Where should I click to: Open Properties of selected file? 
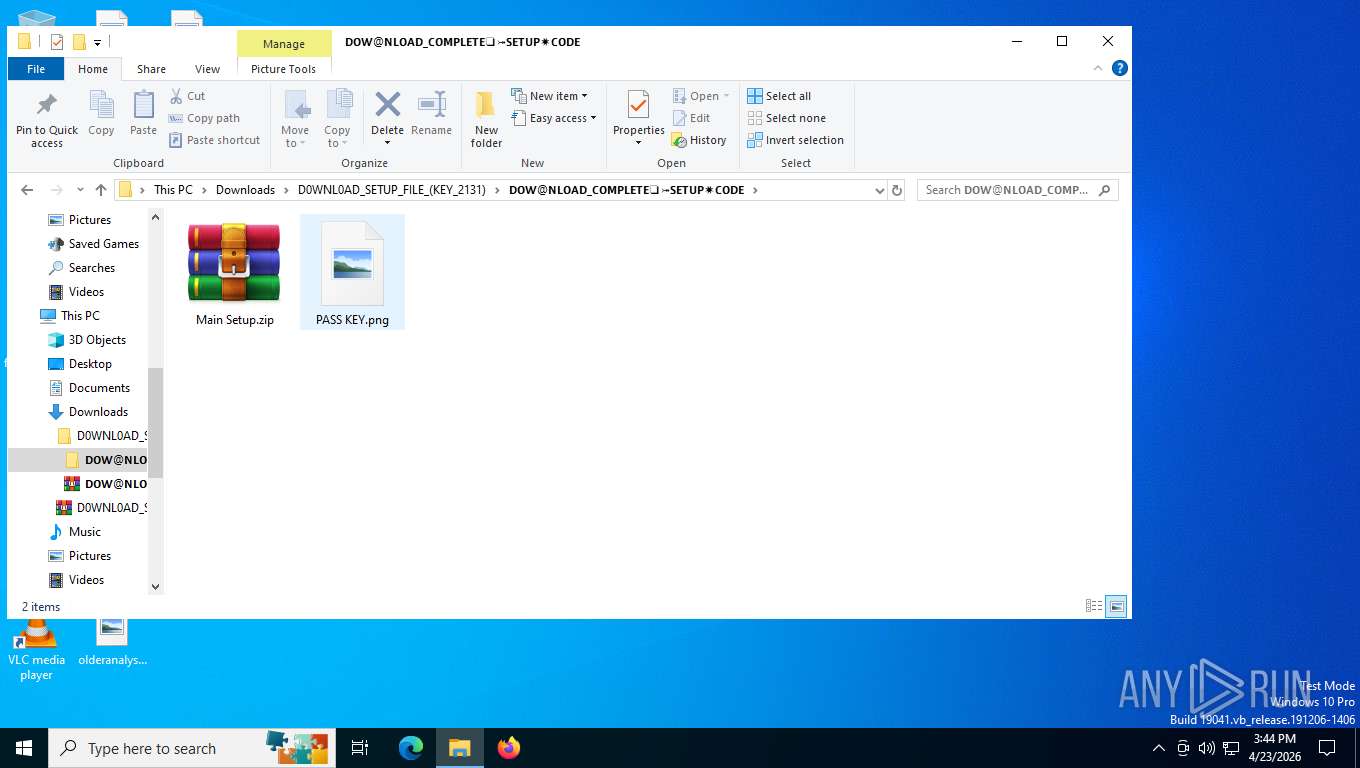638,116
